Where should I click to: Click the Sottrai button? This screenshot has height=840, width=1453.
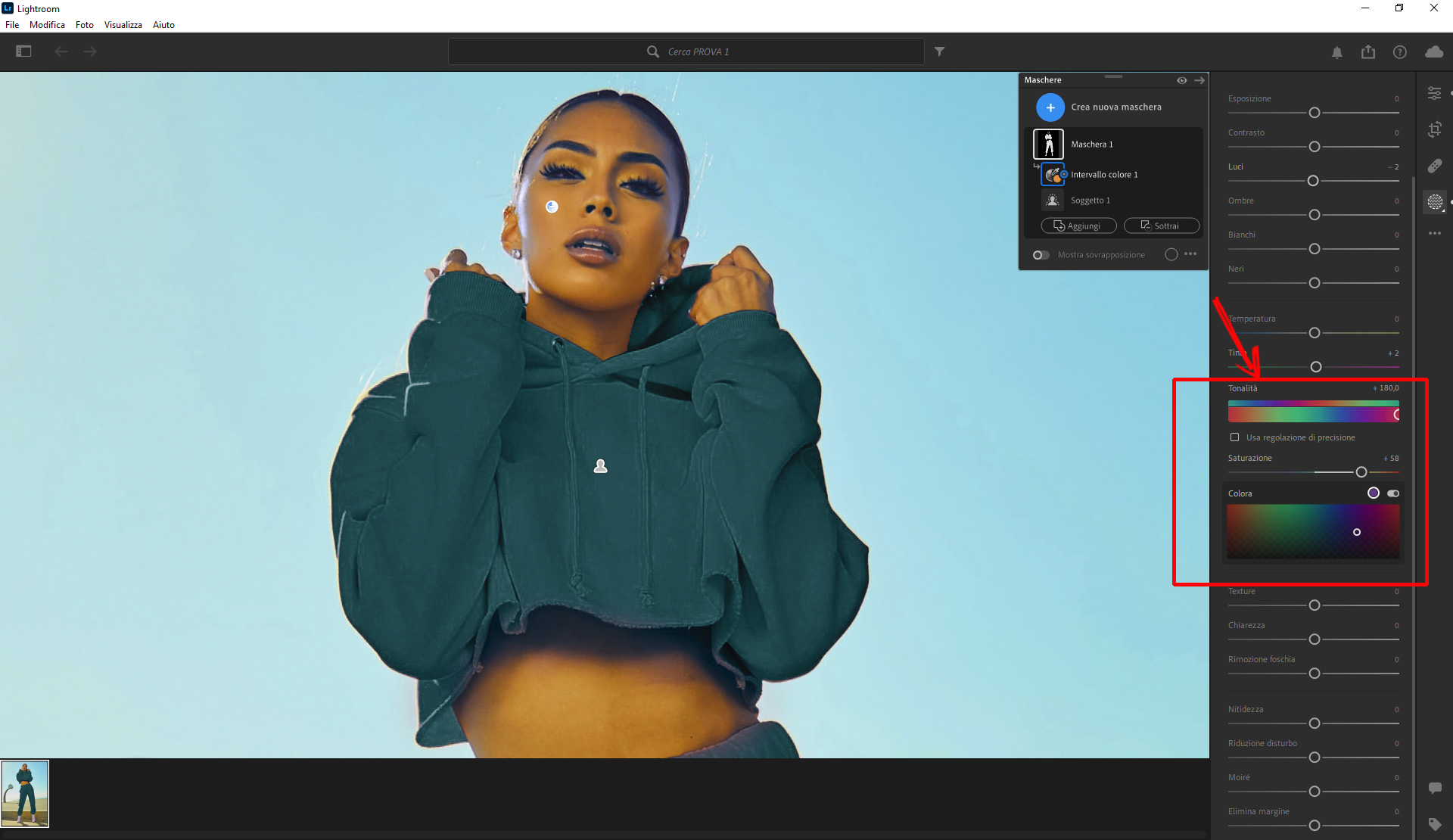1161,226
